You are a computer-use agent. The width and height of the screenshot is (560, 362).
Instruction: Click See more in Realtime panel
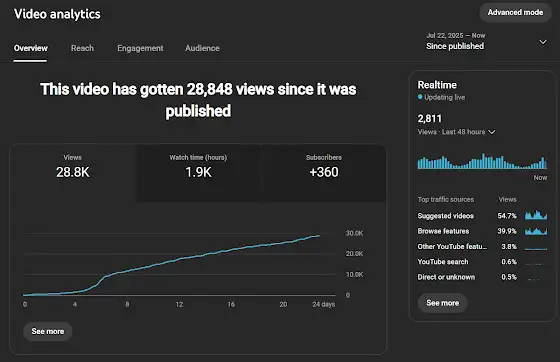[442, 303]
